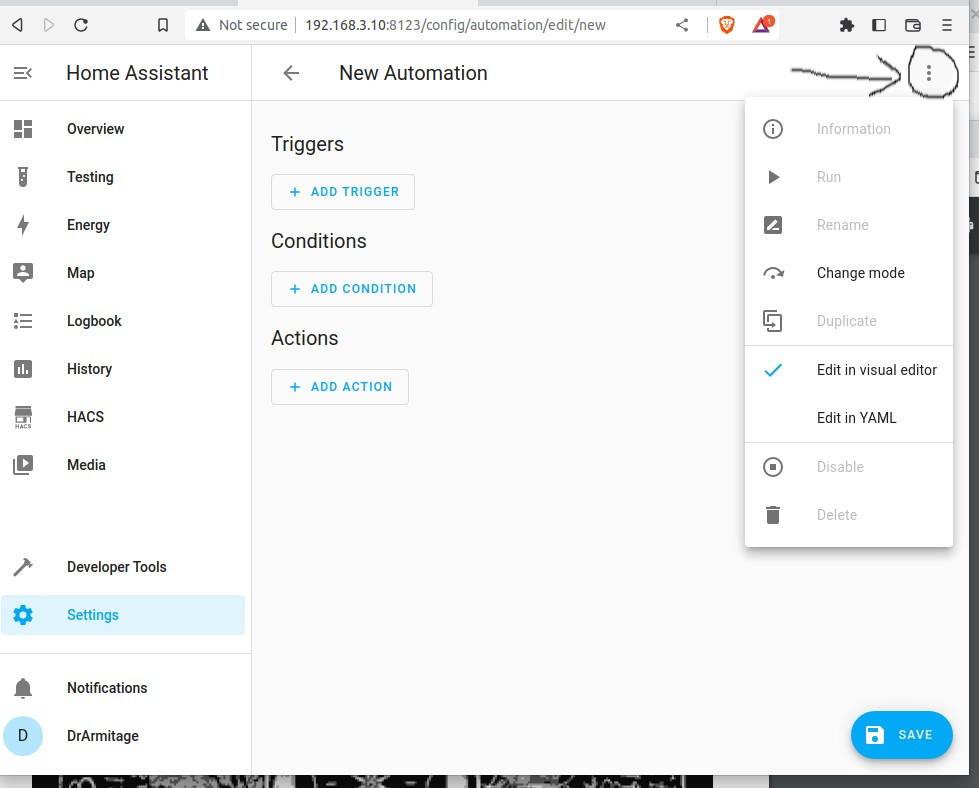
Task: Open the Logbook page label
Action: coord(94,321)
